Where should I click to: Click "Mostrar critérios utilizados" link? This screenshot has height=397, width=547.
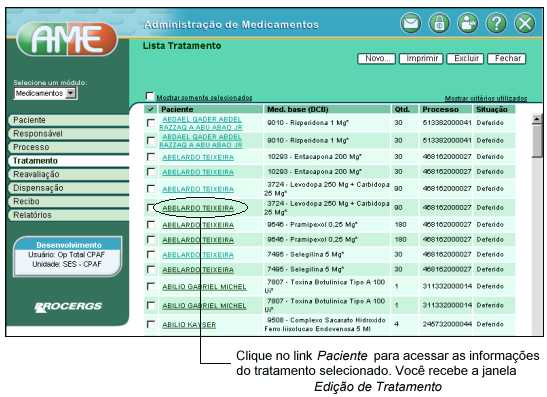[486, 99]
